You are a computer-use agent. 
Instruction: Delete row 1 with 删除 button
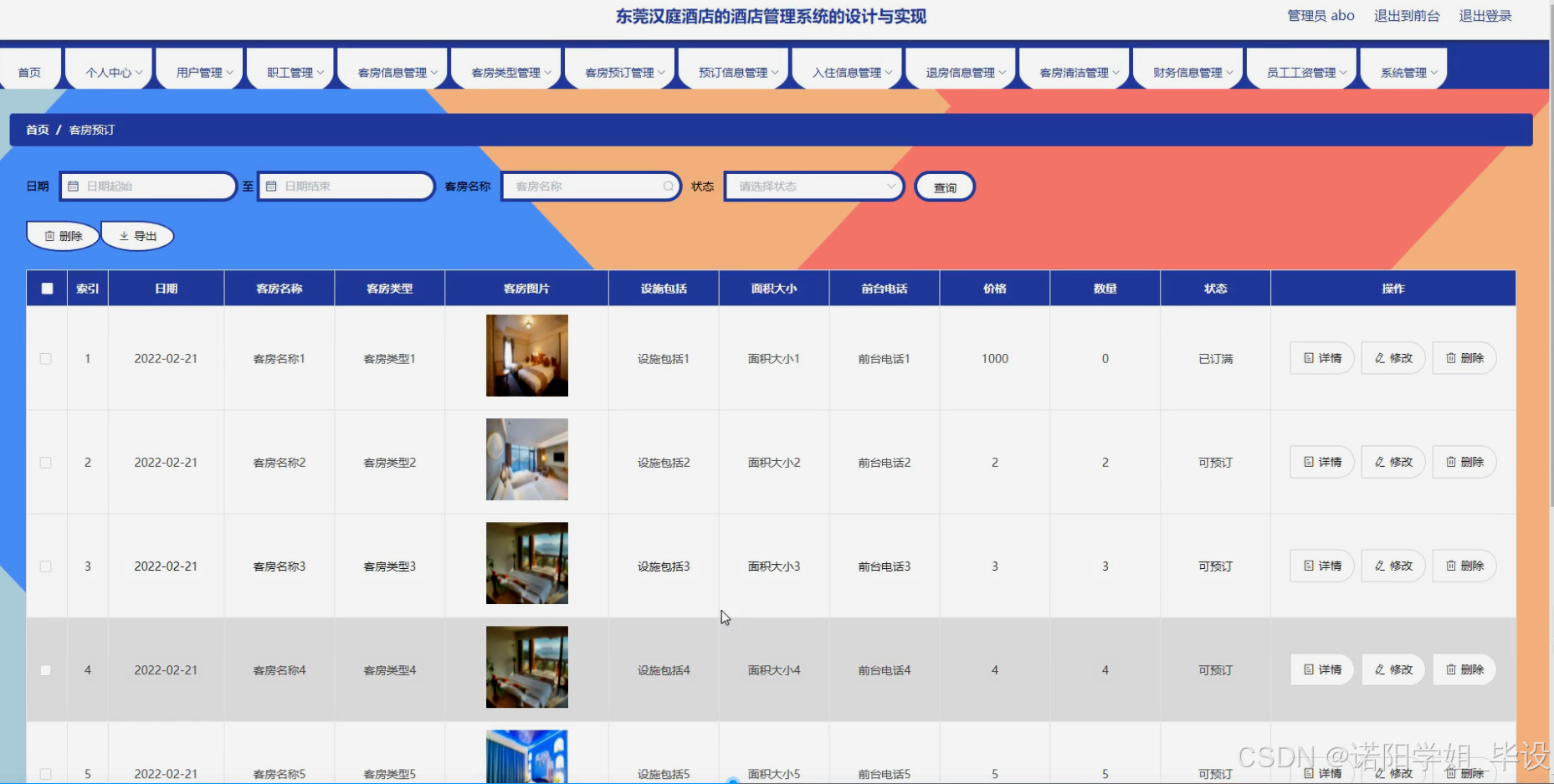pyautogui.click(x=1464, y=358)
